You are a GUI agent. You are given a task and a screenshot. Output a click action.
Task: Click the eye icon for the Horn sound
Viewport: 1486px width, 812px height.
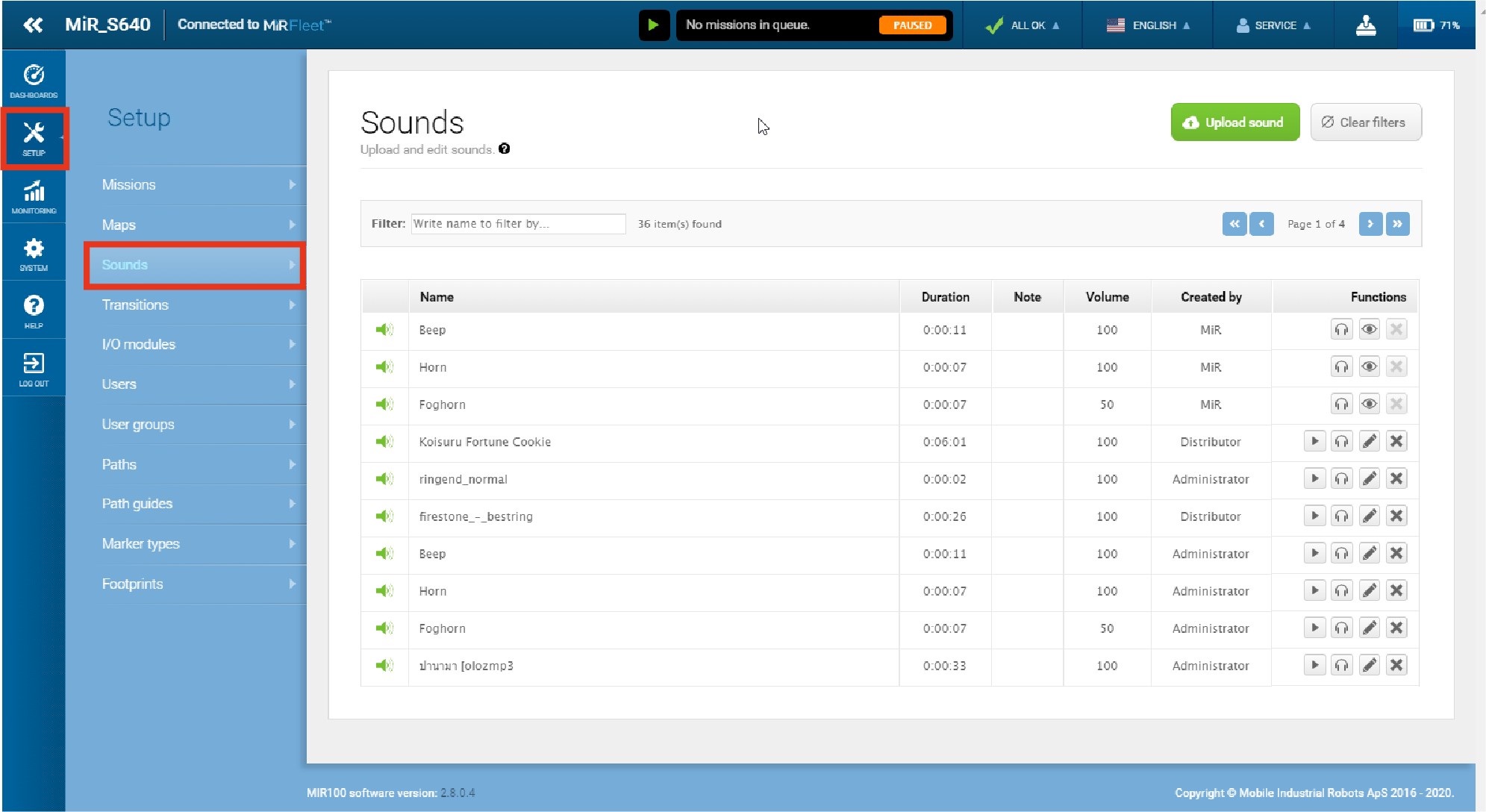[1368, 366]
